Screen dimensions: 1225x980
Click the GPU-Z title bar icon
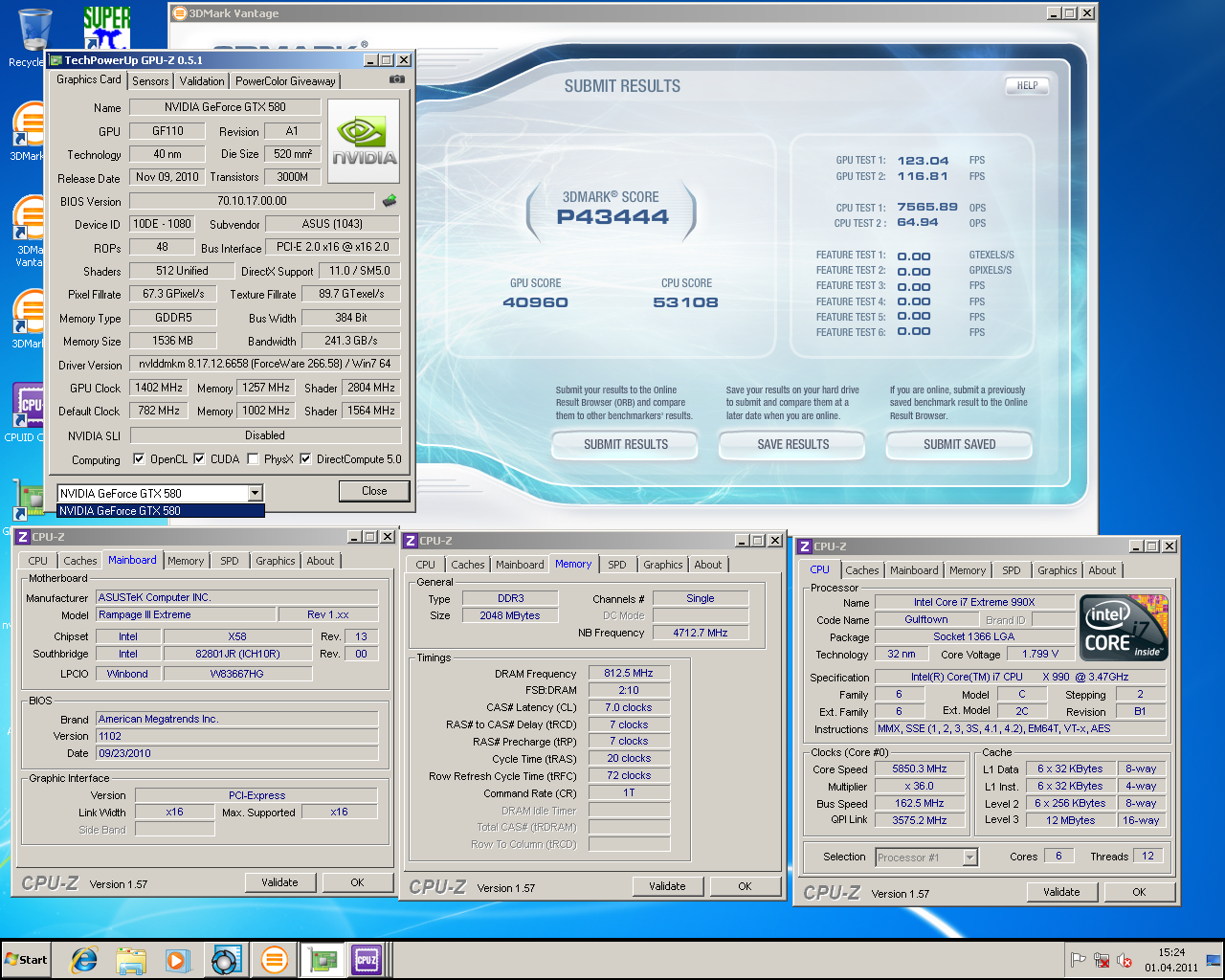coord(56,60)
